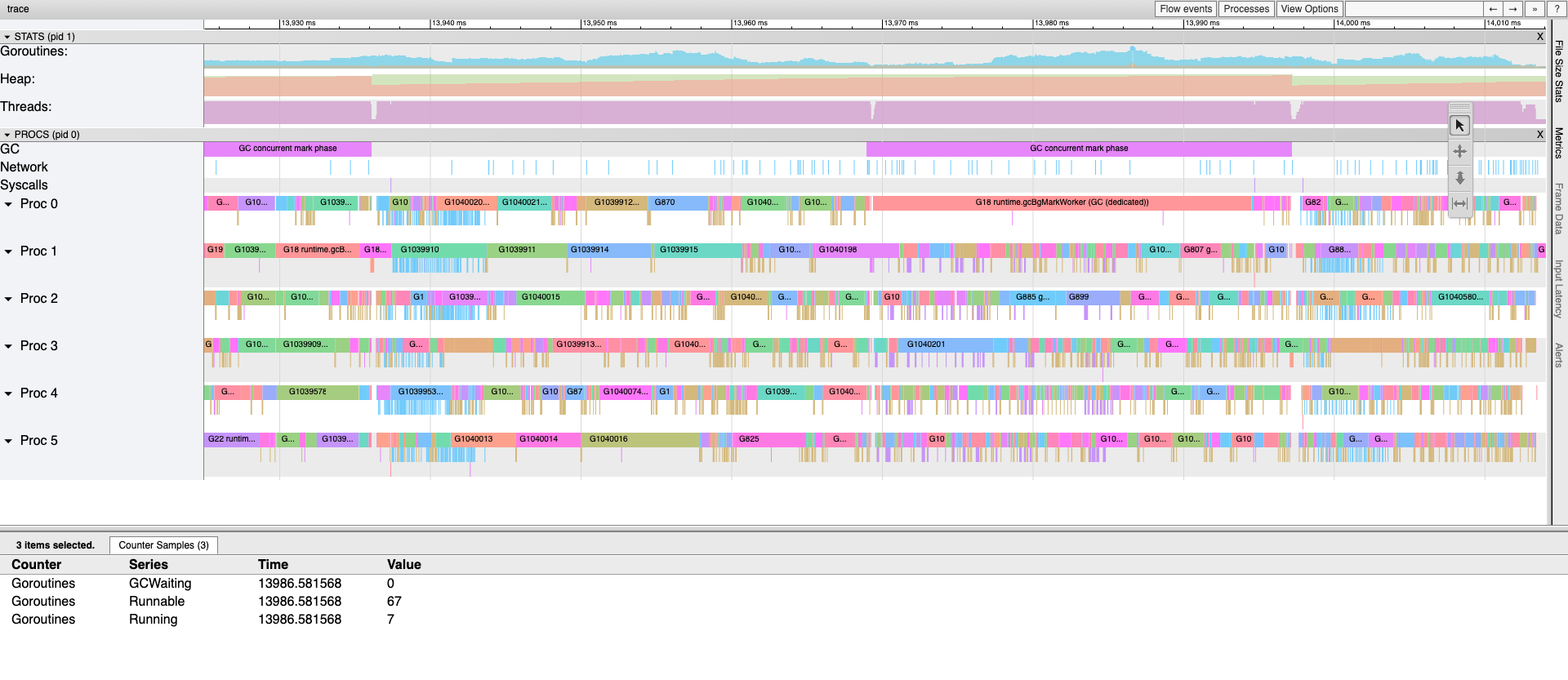Select the G18 runtime.gcBgMarkWorker dedicated slice
The image size is (1568, 680).
coord(1062,202)
